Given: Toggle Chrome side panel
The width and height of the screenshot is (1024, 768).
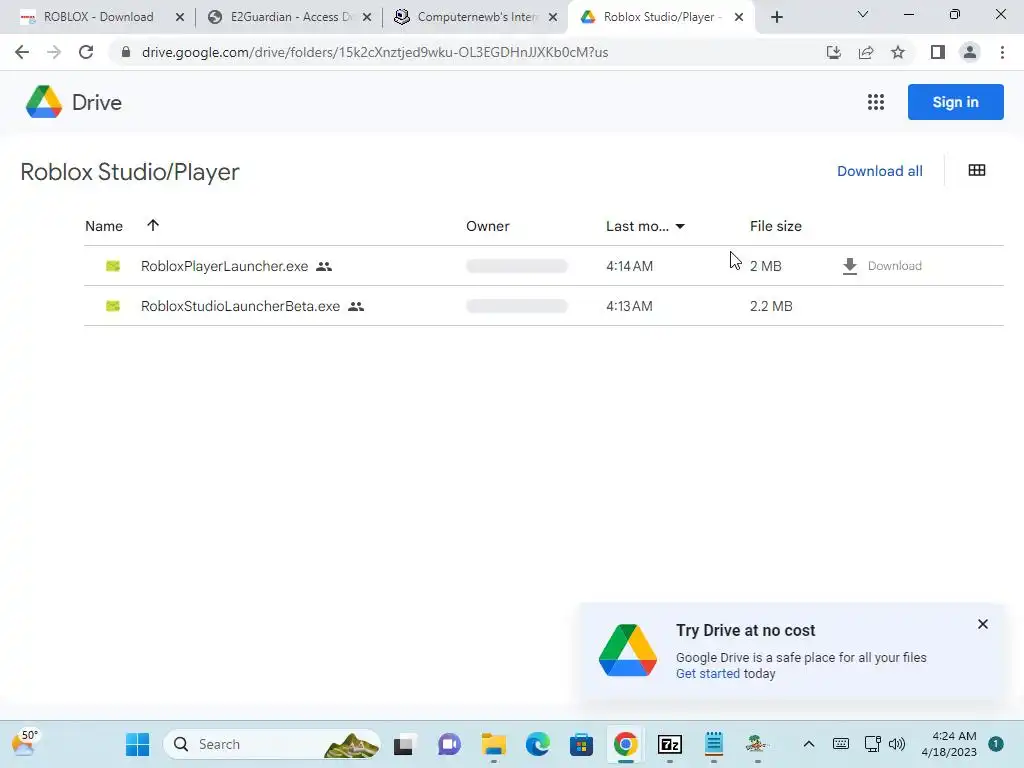Looking at the screenshot, I should tap(938, 52).
